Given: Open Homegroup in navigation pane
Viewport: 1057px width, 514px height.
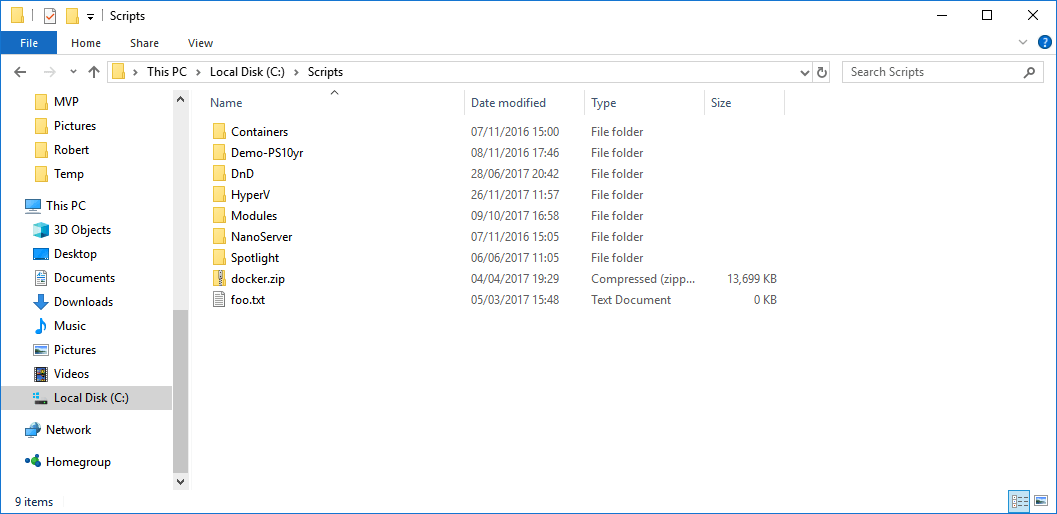Looking at the screenshot, I should (x=78, y=462).
